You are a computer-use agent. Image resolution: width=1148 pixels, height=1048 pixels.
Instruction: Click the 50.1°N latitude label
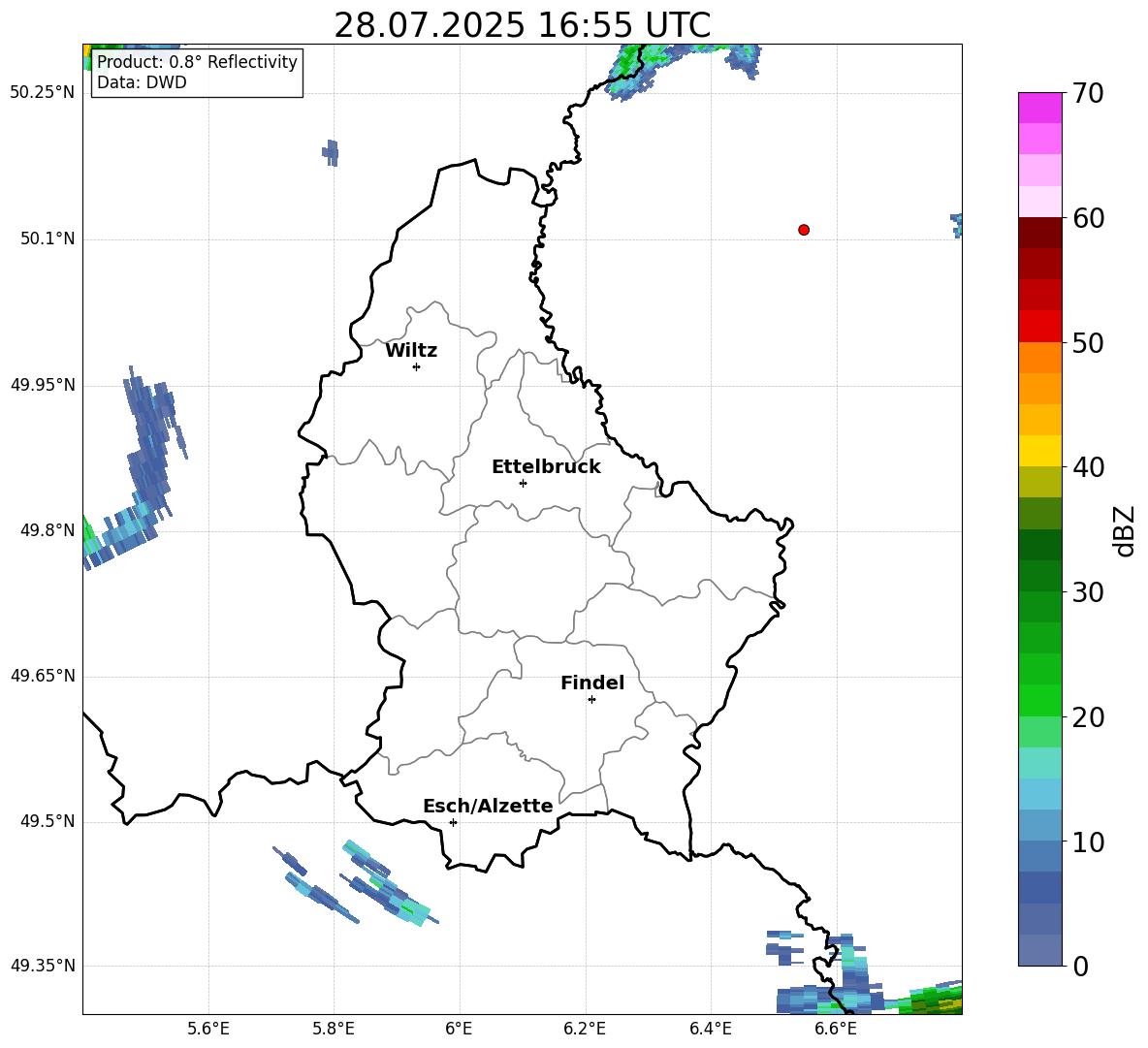(x=48, y=239)
